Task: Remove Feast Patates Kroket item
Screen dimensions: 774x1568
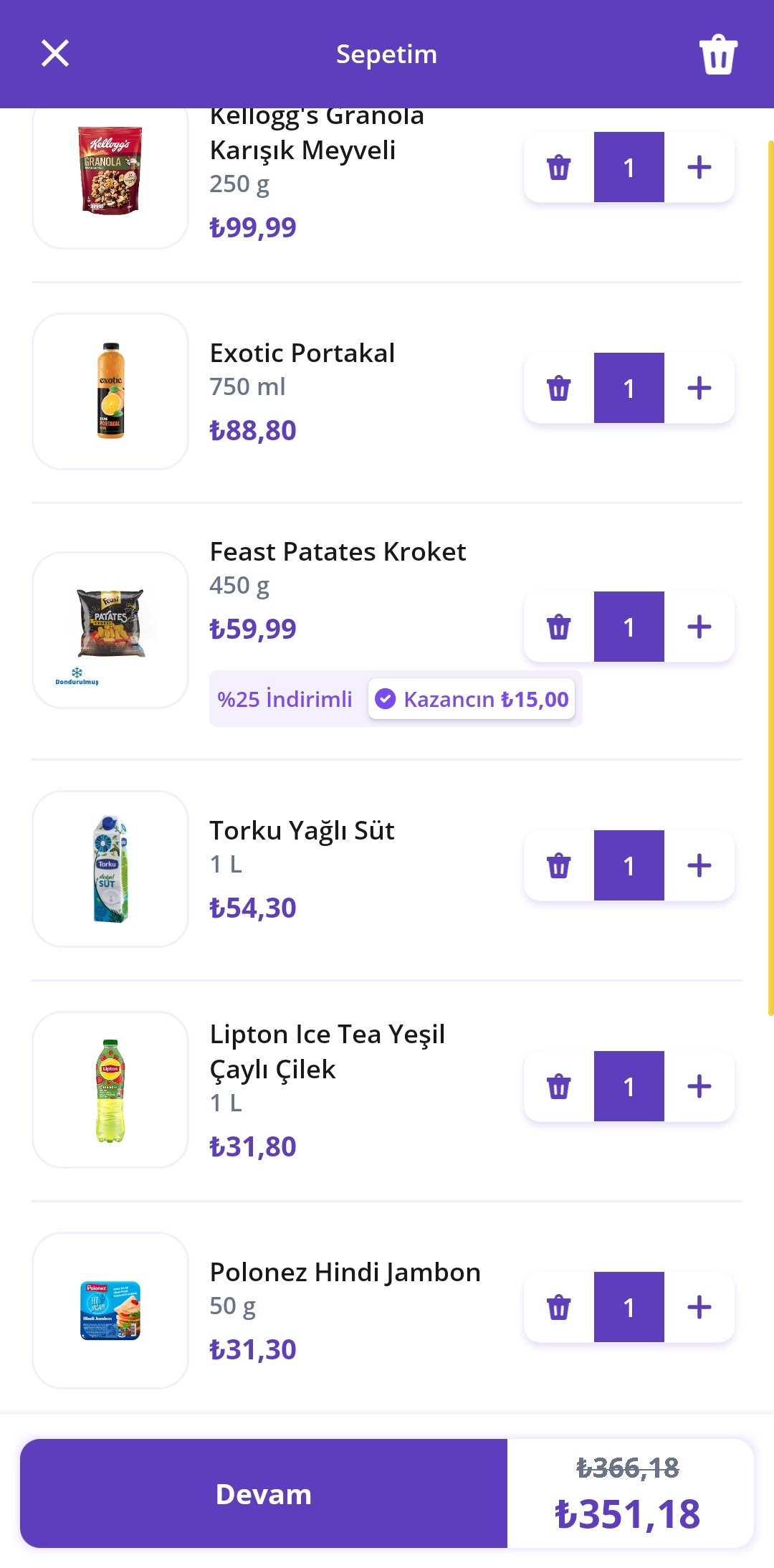Action: (559, 627)
